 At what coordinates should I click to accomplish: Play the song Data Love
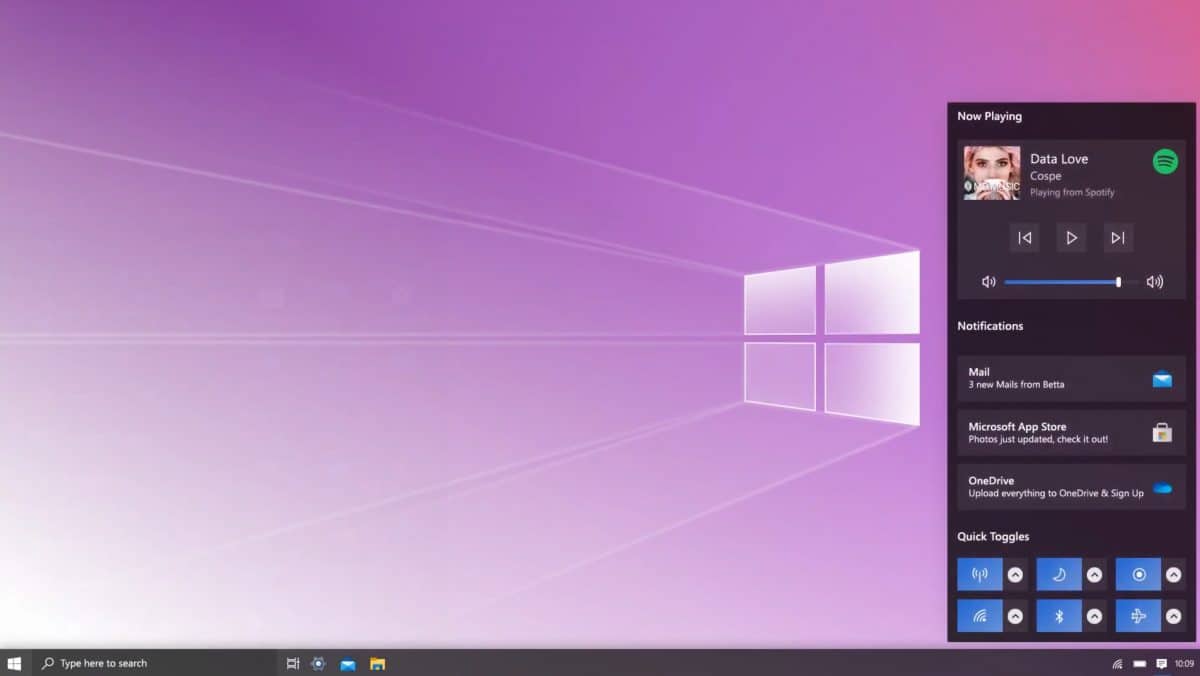1071,237
